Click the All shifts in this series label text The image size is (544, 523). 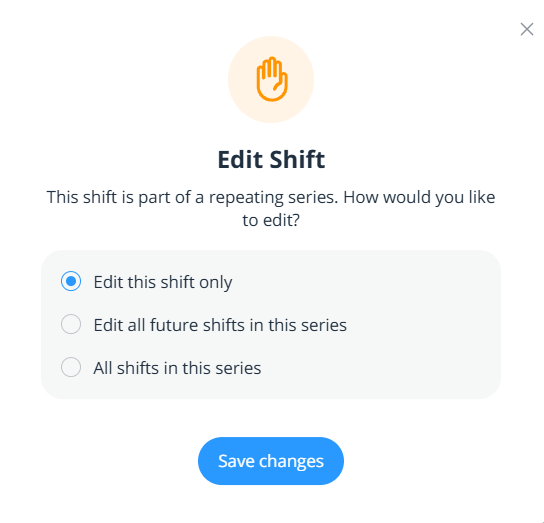pos(177,368)
